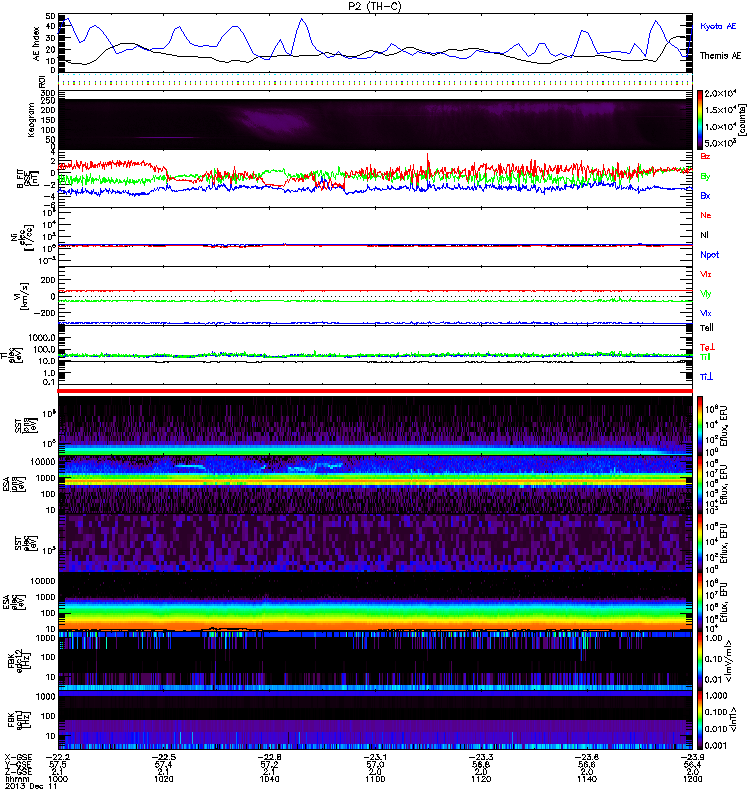This screenshot has width=750, height=800.
Task: Click the X-GSE value '-22.8'
Action: pyautogui.click(x=269, y=757)
